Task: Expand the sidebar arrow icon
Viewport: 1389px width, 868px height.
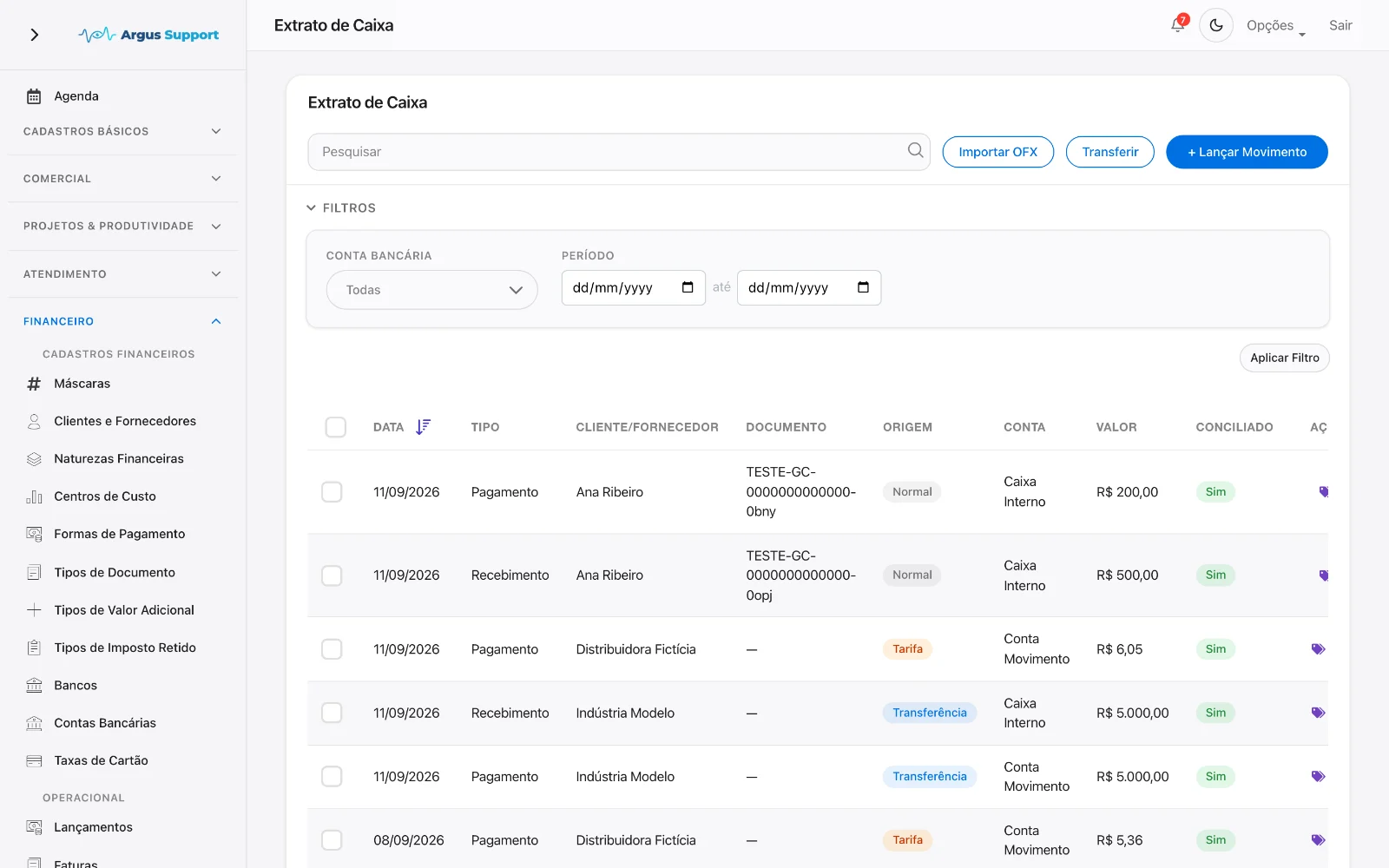Action: click(x=35, y=35)
